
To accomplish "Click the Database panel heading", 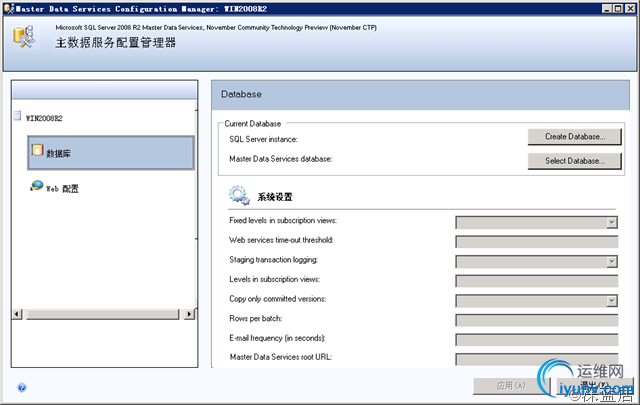I will pyautogui.click(x=241, y=94).
